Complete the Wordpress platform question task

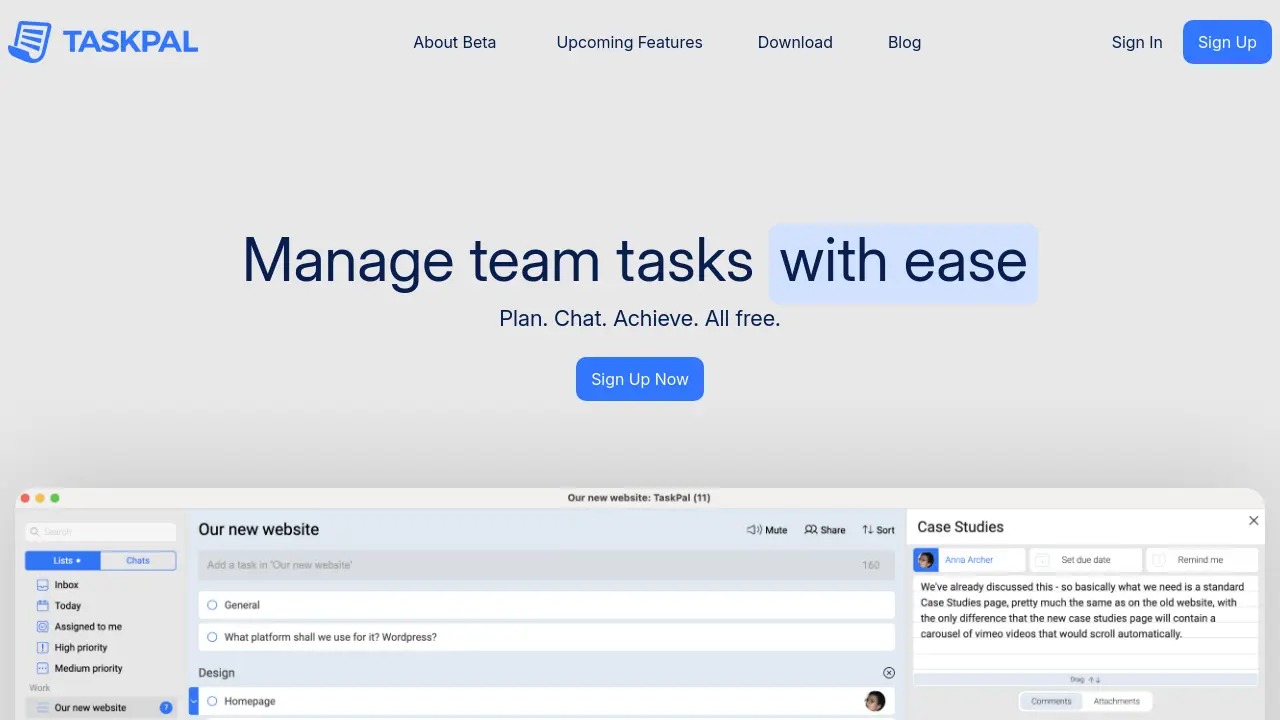point(212,637)
